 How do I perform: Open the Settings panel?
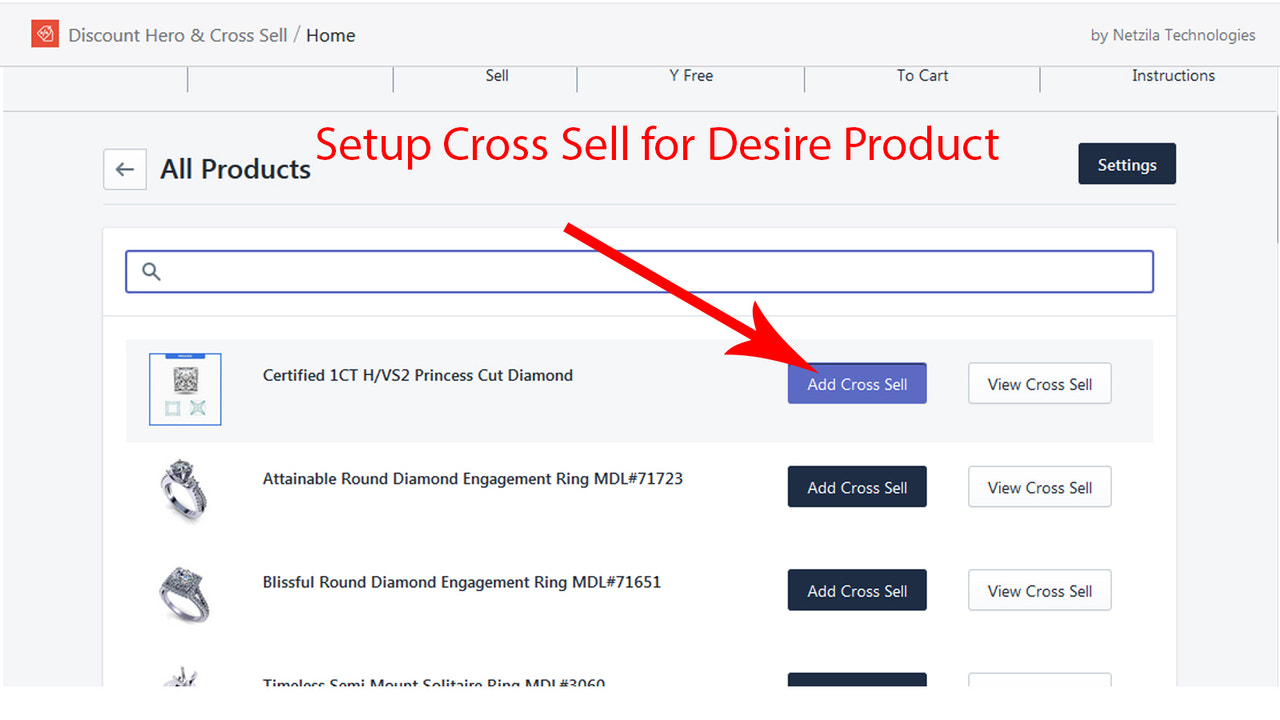click(1127, 164)
